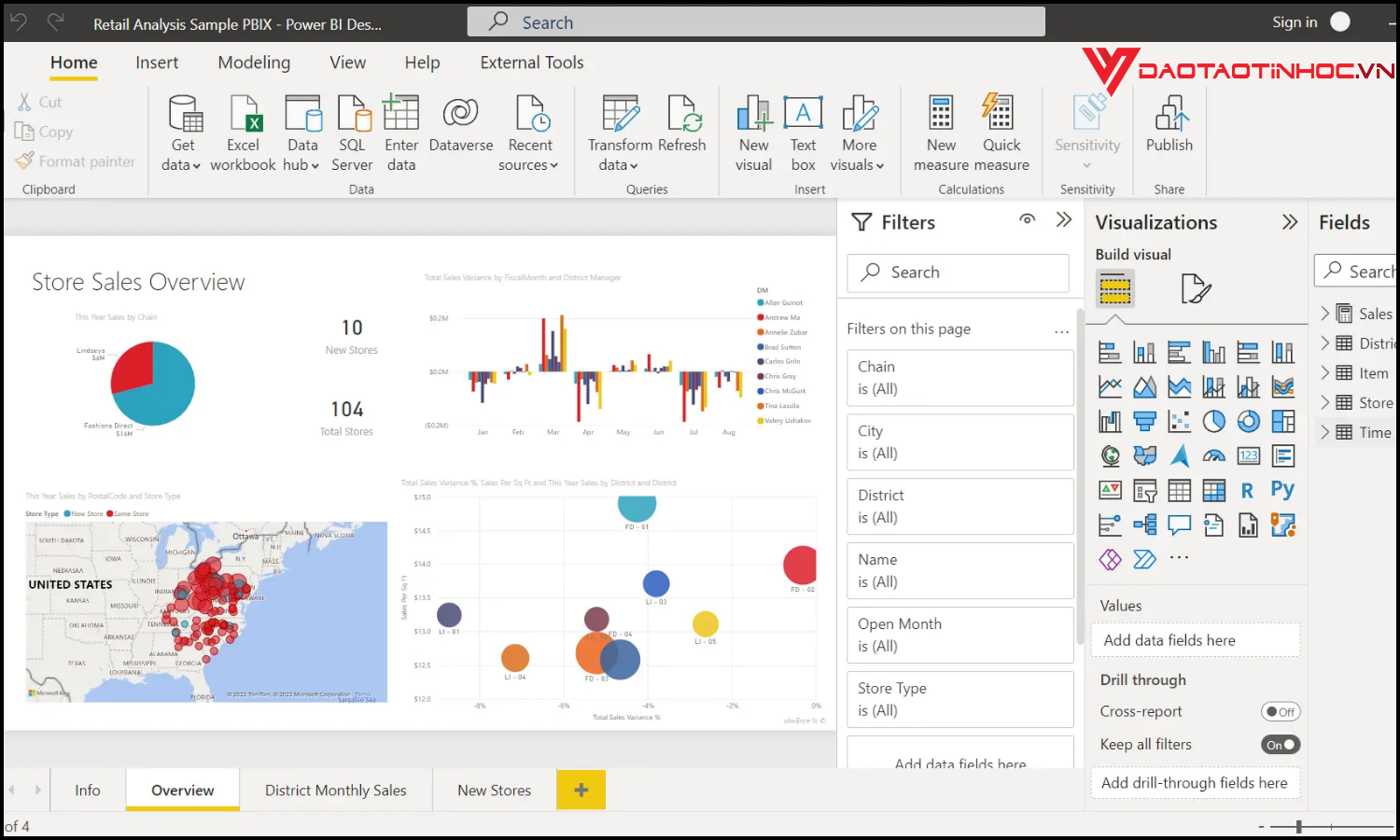Select the pie chart visualization icon
Screen dimensions: 1400x840
tap(1213, 420)
